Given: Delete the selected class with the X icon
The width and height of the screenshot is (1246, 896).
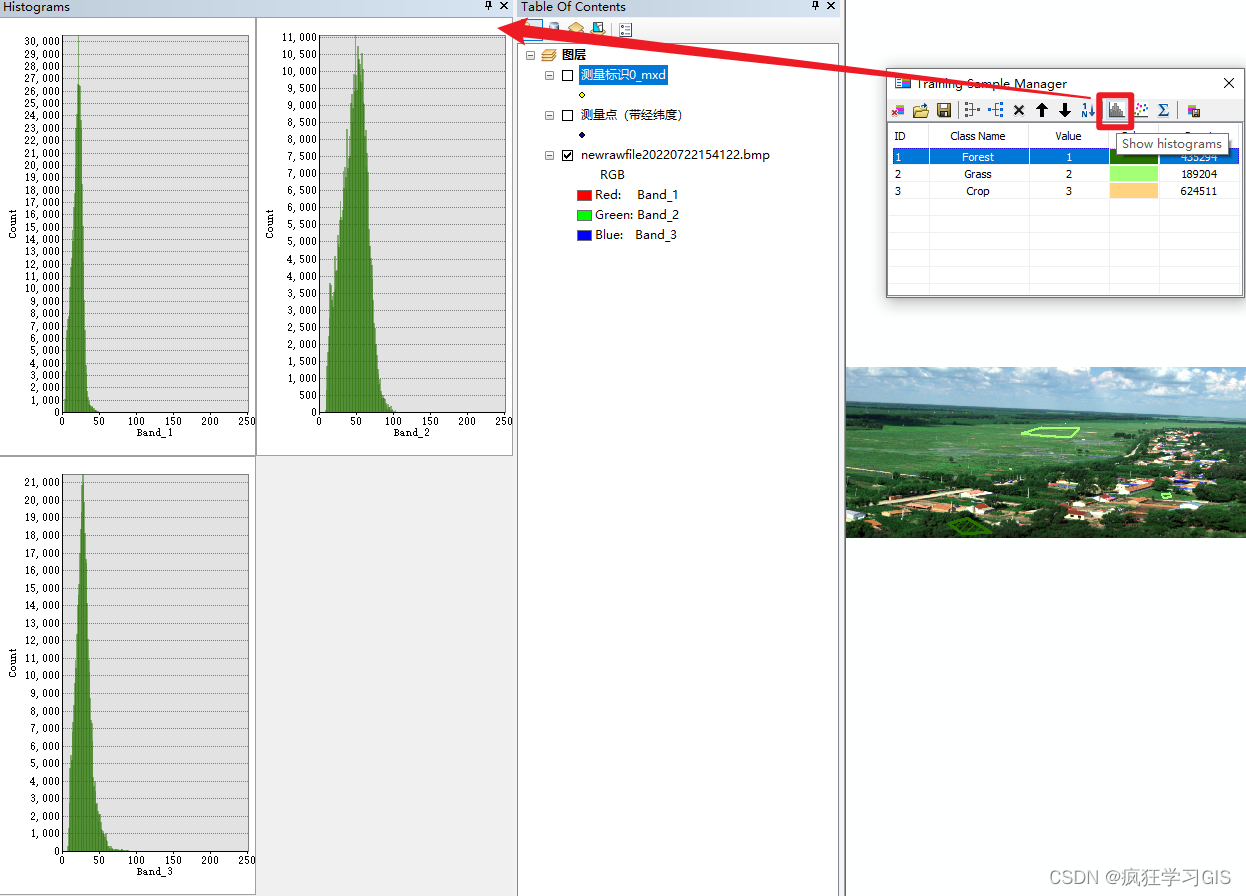Looking at the screenshot, I should [1019, 110].
